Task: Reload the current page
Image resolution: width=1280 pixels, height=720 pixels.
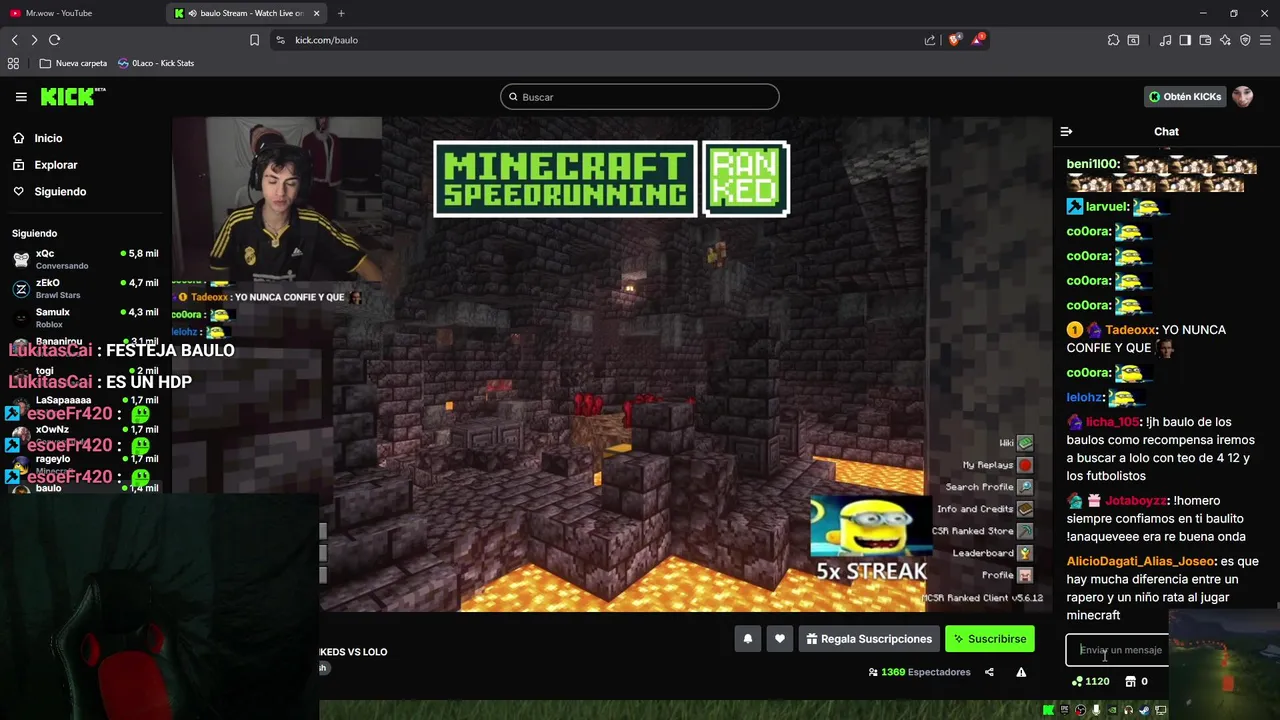Action: pyautogui.click(x=54, y=40)
